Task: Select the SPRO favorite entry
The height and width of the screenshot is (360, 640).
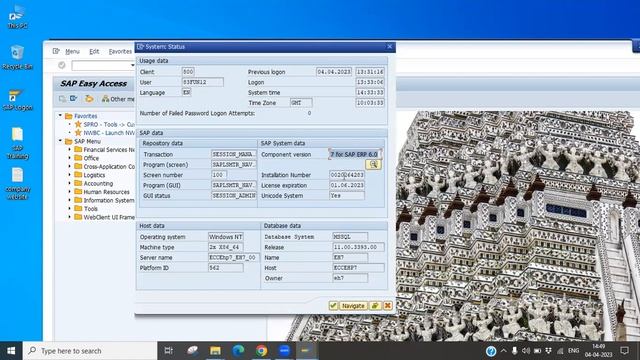Action: (x=109, y=124)
